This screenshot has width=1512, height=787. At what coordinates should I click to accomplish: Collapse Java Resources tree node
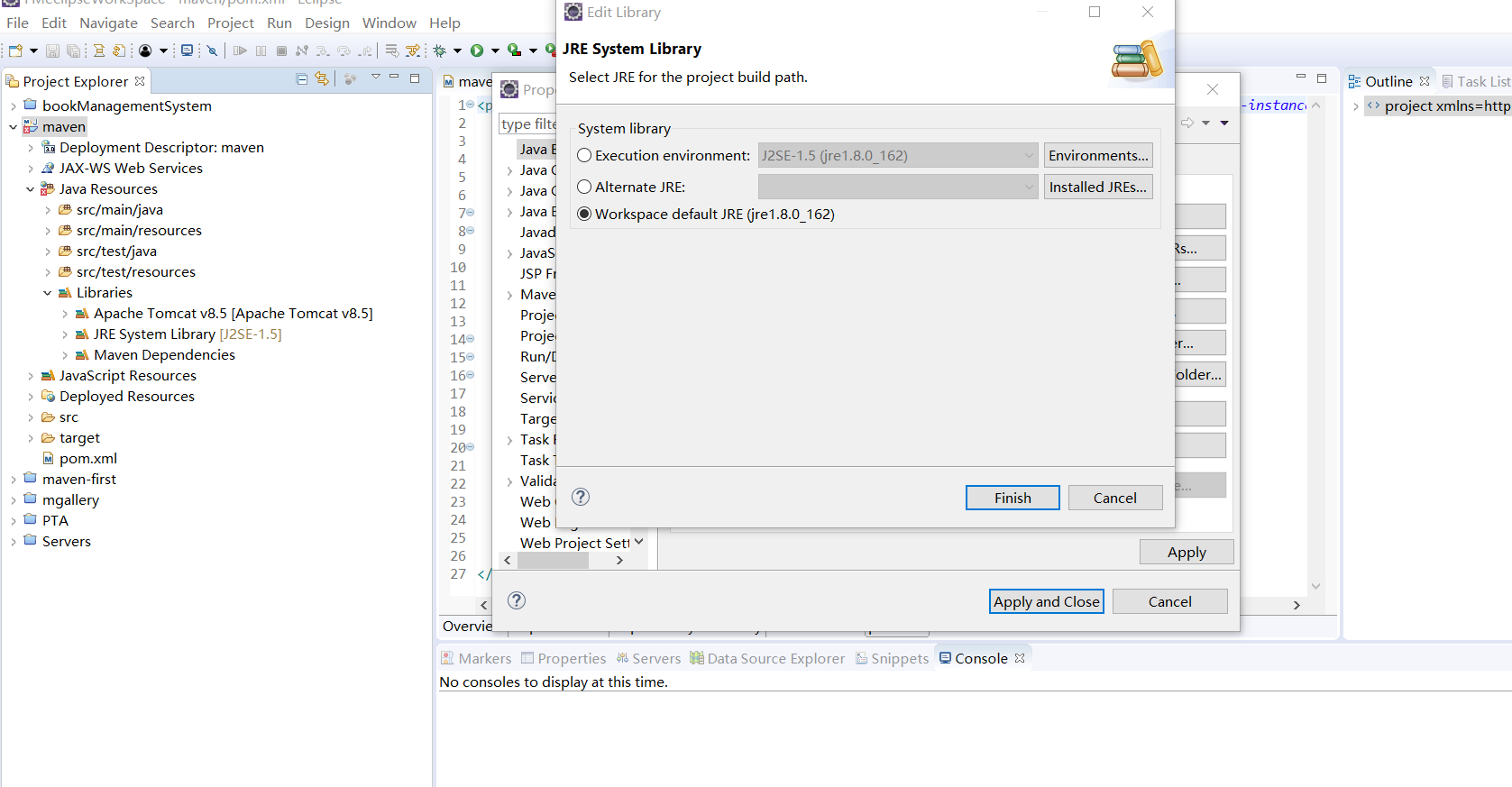[x=30, y=189]
